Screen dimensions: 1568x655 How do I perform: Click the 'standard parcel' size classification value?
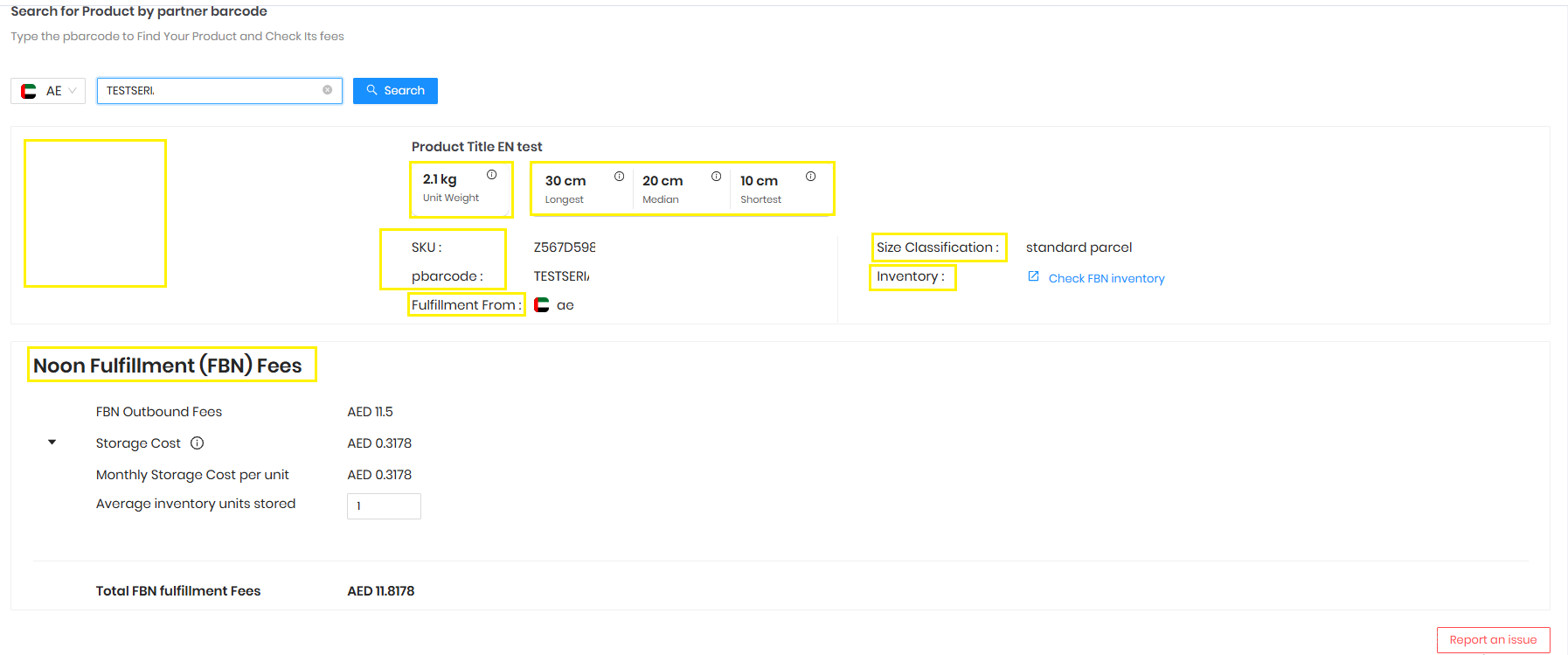(1079, 247)
